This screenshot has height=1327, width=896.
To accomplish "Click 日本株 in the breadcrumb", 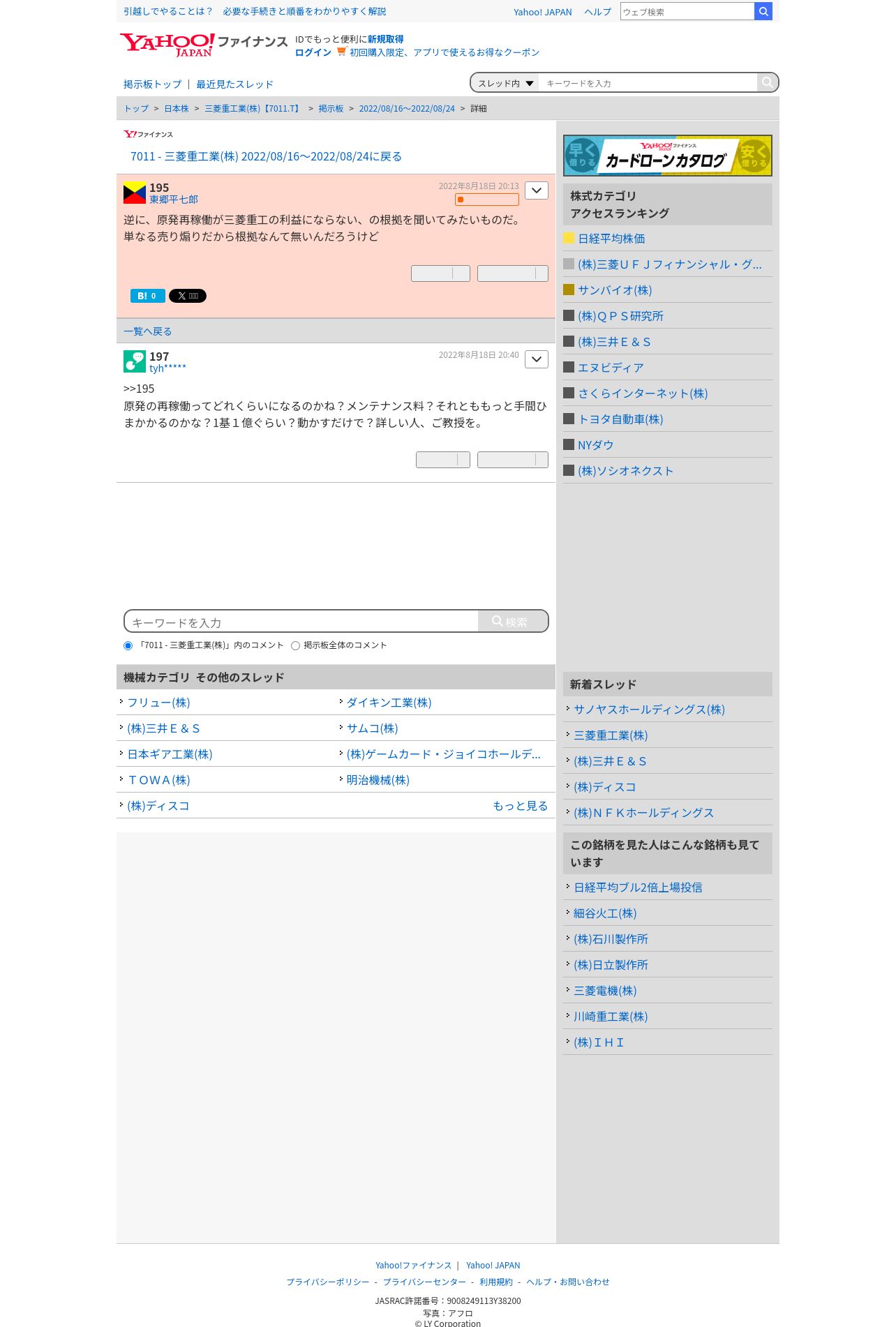I will (177, 109).
